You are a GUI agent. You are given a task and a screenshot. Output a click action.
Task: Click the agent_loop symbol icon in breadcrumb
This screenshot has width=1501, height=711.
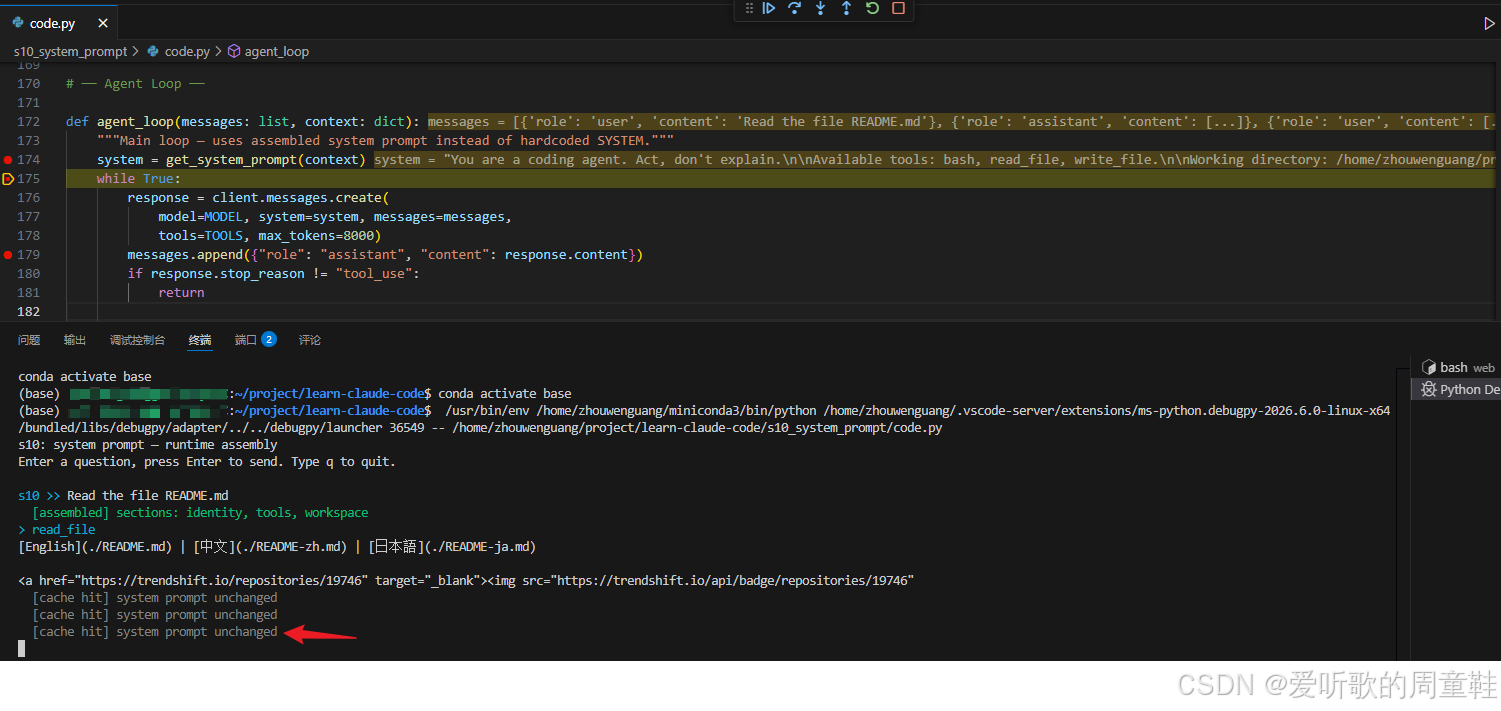(x=234, y=51)
